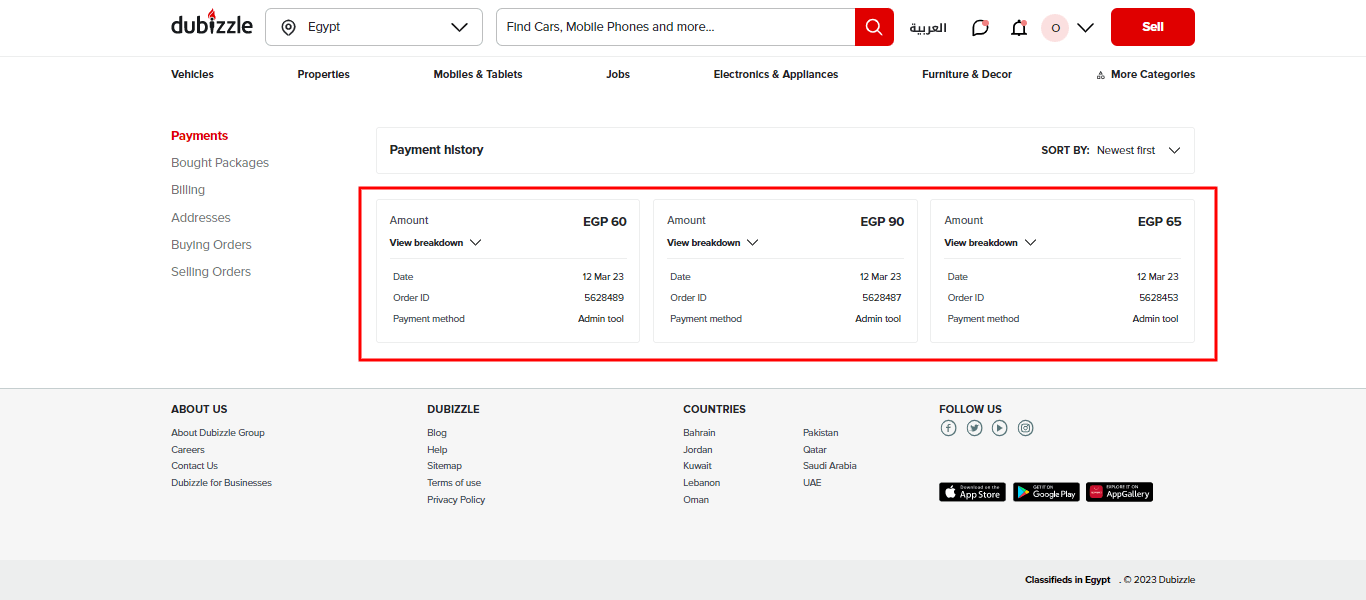Open the chat messages icon

(979, 27)
